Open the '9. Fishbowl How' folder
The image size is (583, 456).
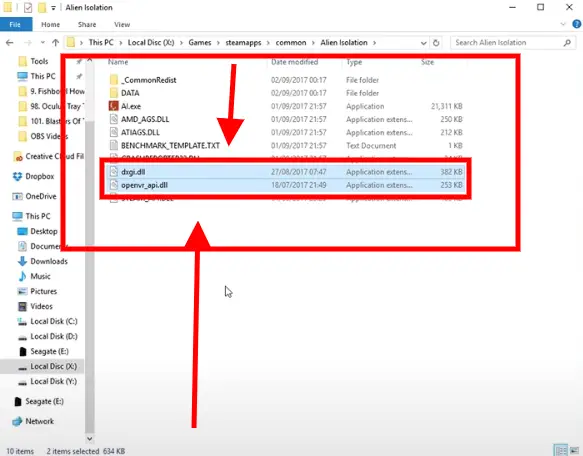coord(57,91)
